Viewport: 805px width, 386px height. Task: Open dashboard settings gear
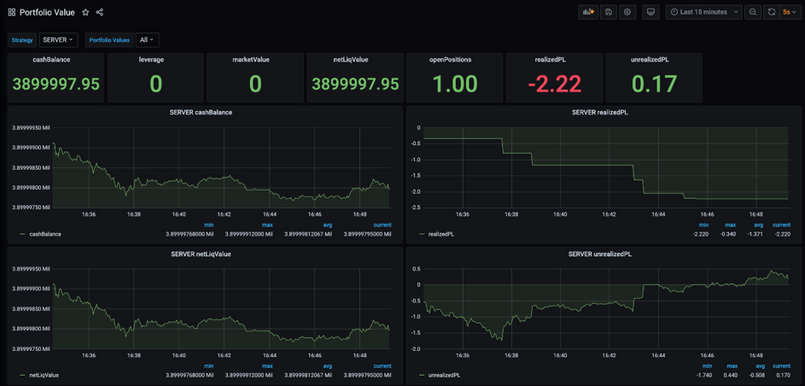pos(627,12)
